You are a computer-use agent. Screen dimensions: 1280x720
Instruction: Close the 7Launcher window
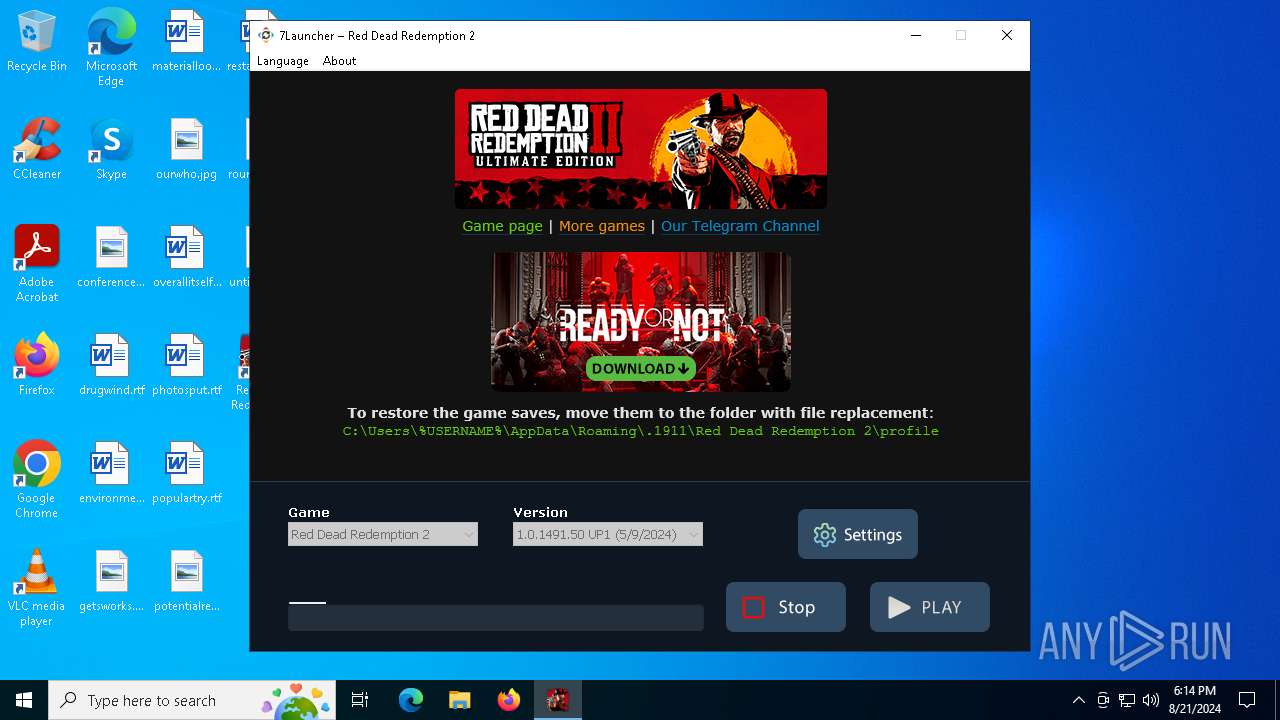coord(1007,35)
